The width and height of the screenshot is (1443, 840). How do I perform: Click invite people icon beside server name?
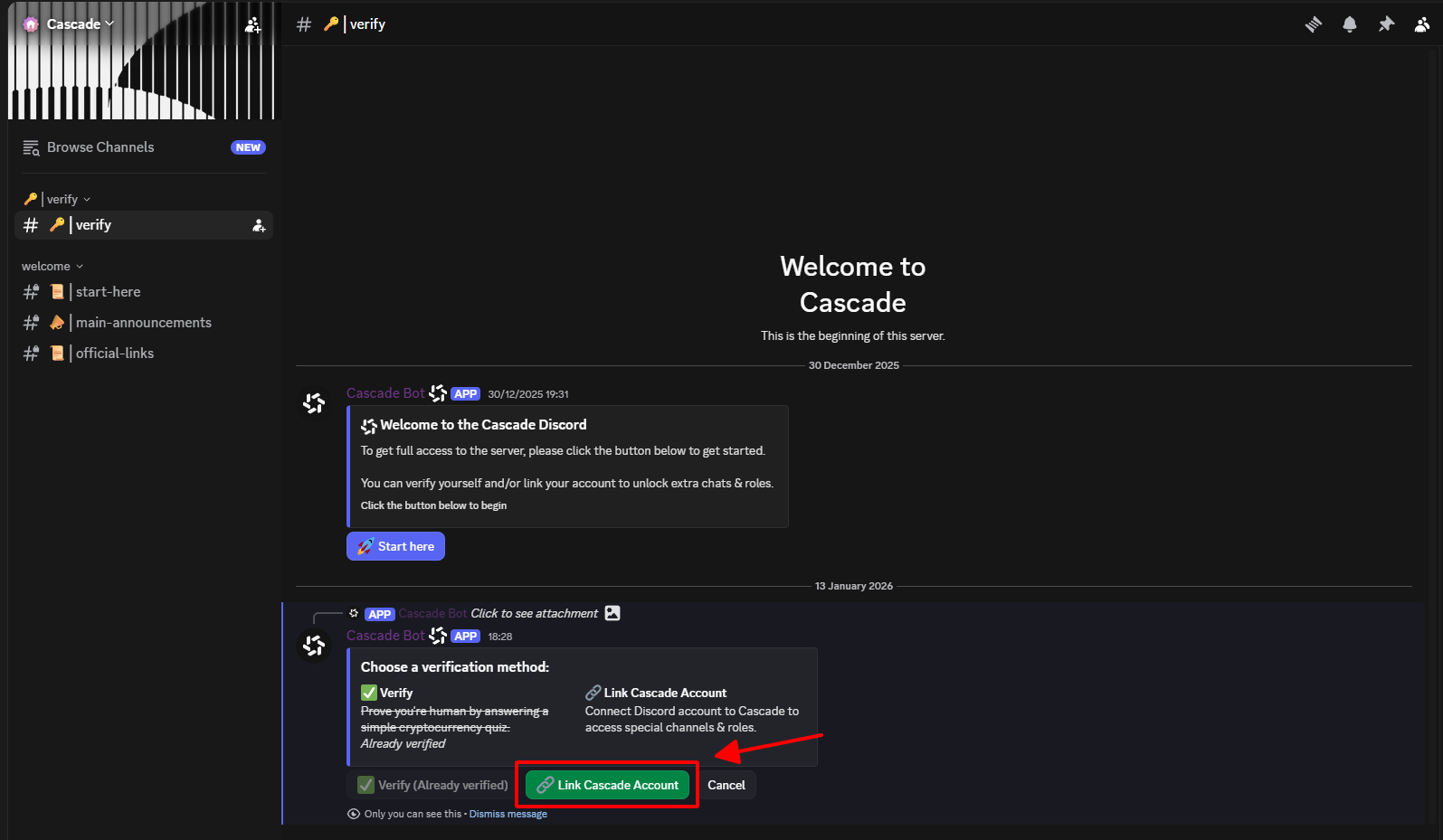point(253,25)
